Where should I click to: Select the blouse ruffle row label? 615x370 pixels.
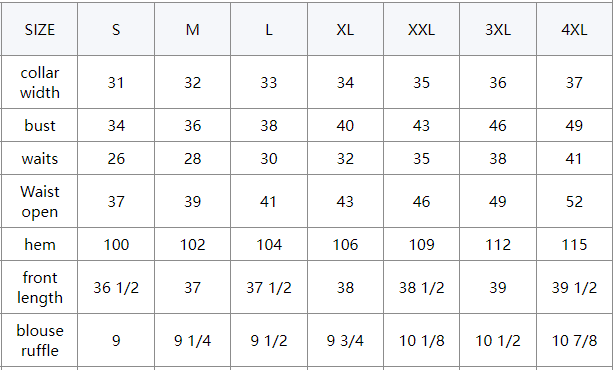click(40, 340)
